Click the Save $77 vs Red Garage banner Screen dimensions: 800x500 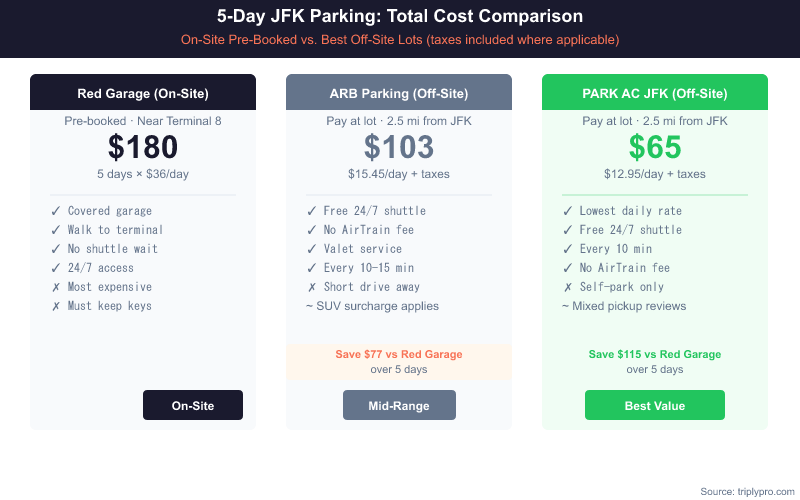[x=399, y=361]
